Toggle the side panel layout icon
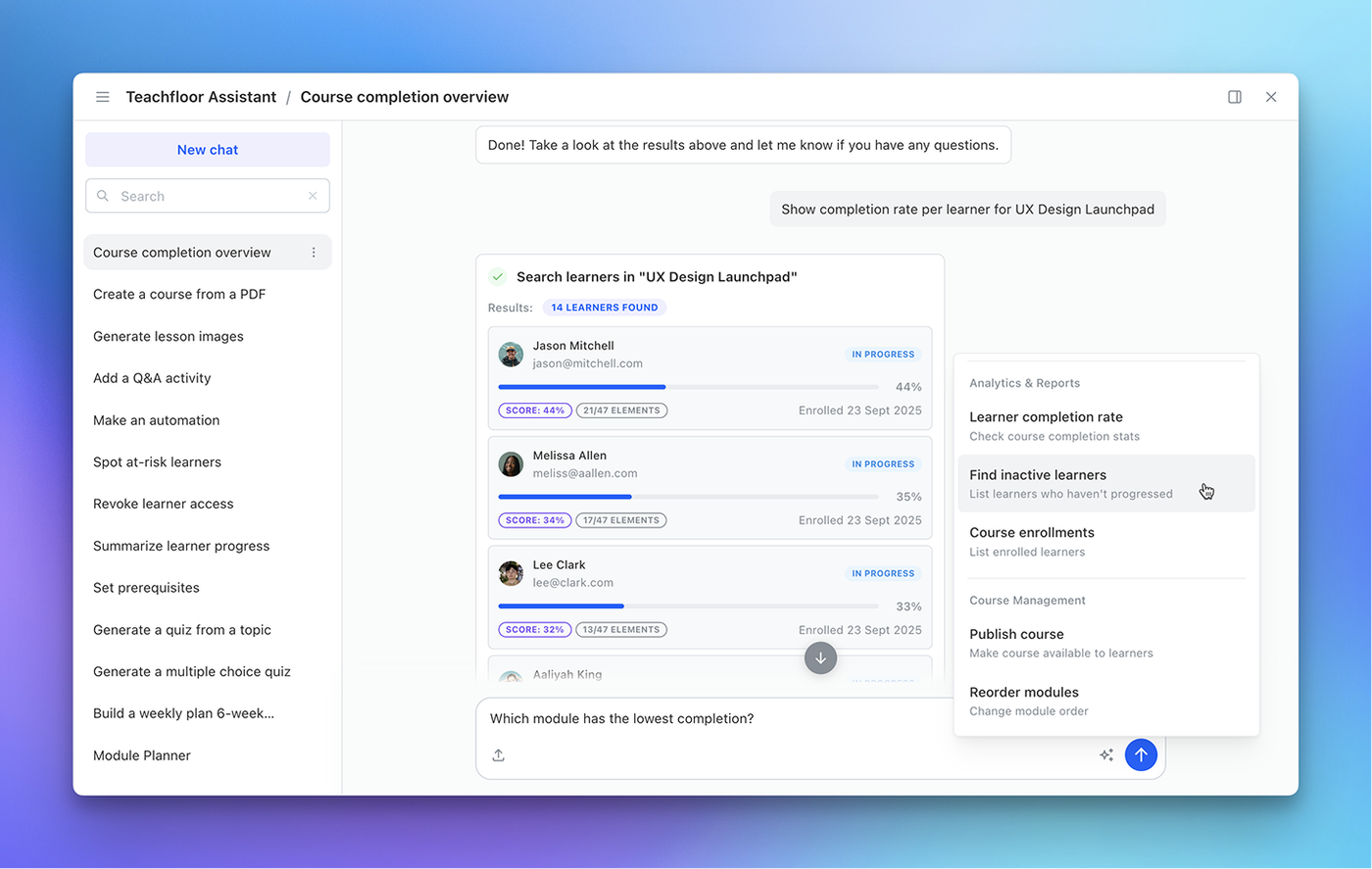The image size is (1372, 869). [1235, 97]
